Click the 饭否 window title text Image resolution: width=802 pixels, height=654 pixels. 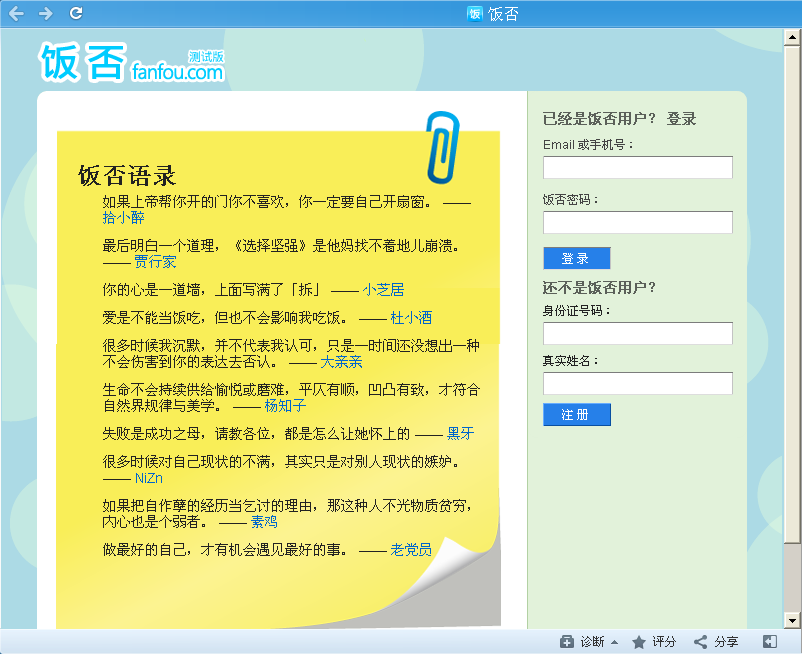pyautogui.click(x=503, y=14)
